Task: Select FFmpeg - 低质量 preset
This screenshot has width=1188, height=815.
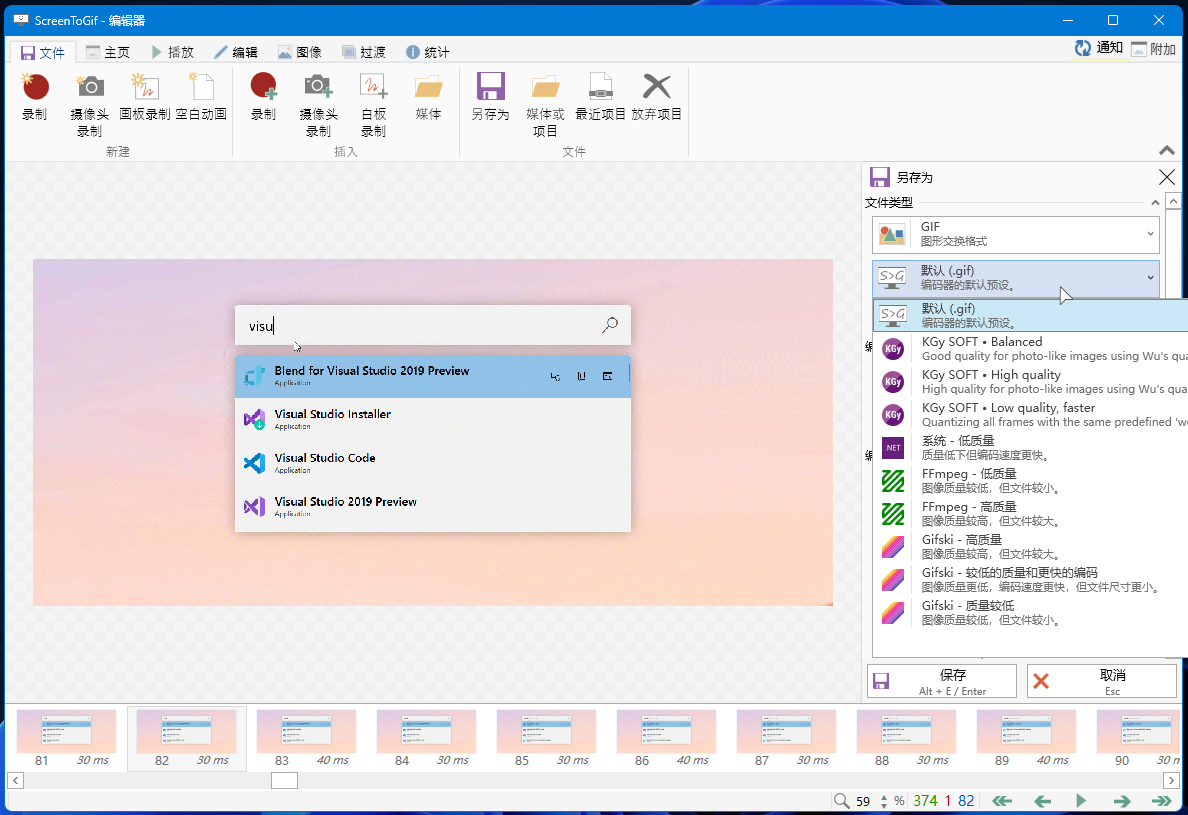Action: (x=1030, y=480)
